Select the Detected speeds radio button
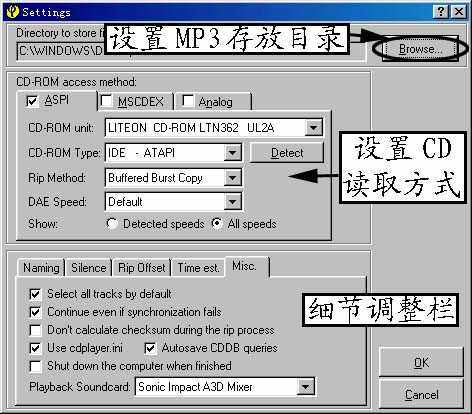472x414 pixels. pyautogui.click(x=112, y=223)
